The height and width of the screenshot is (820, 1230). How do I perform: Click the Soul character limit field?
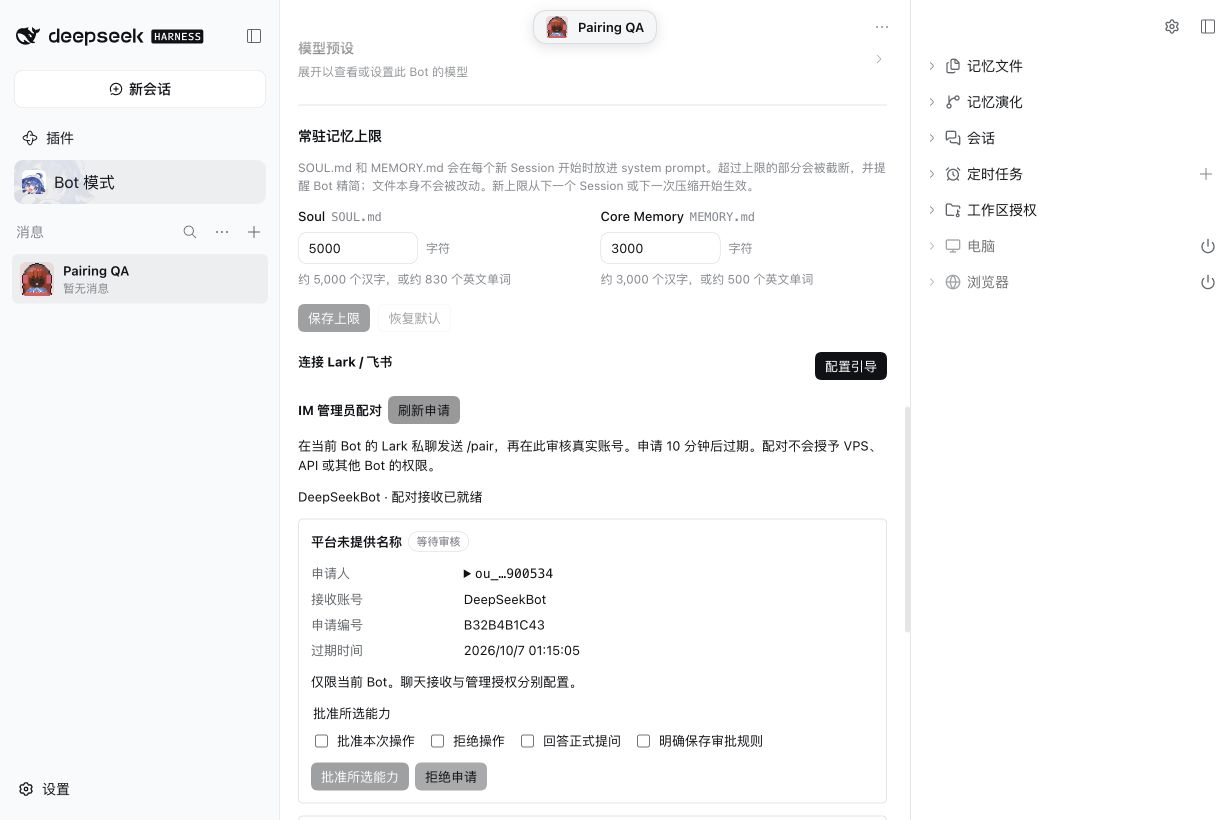click(358, 248)
